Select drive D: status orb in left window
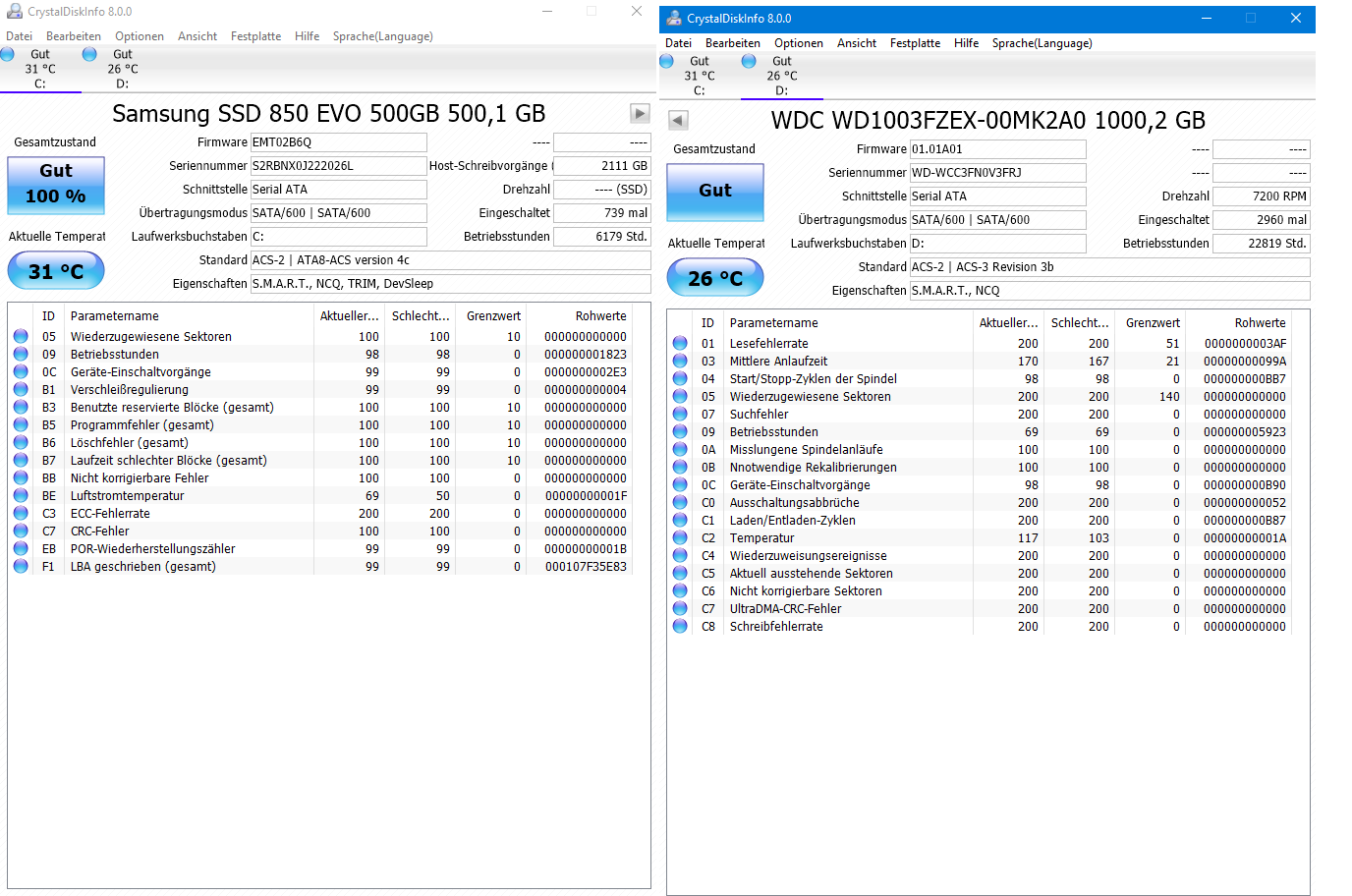Screen dimensions: 1352x896 (90, 54)
